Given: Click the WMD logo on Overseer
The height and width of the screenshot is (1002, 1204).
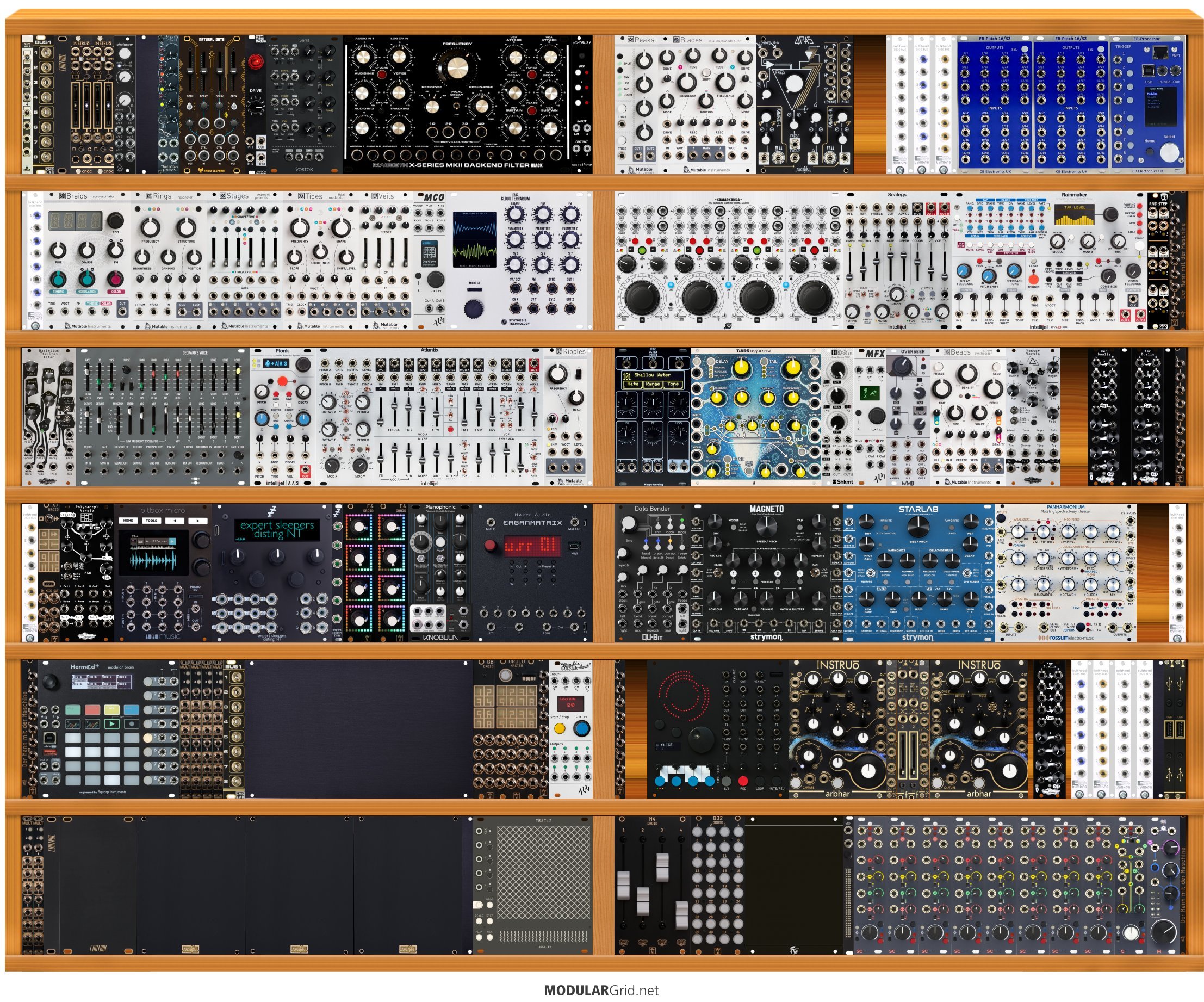Looking at the screenshot, I should tap(907, 483).
